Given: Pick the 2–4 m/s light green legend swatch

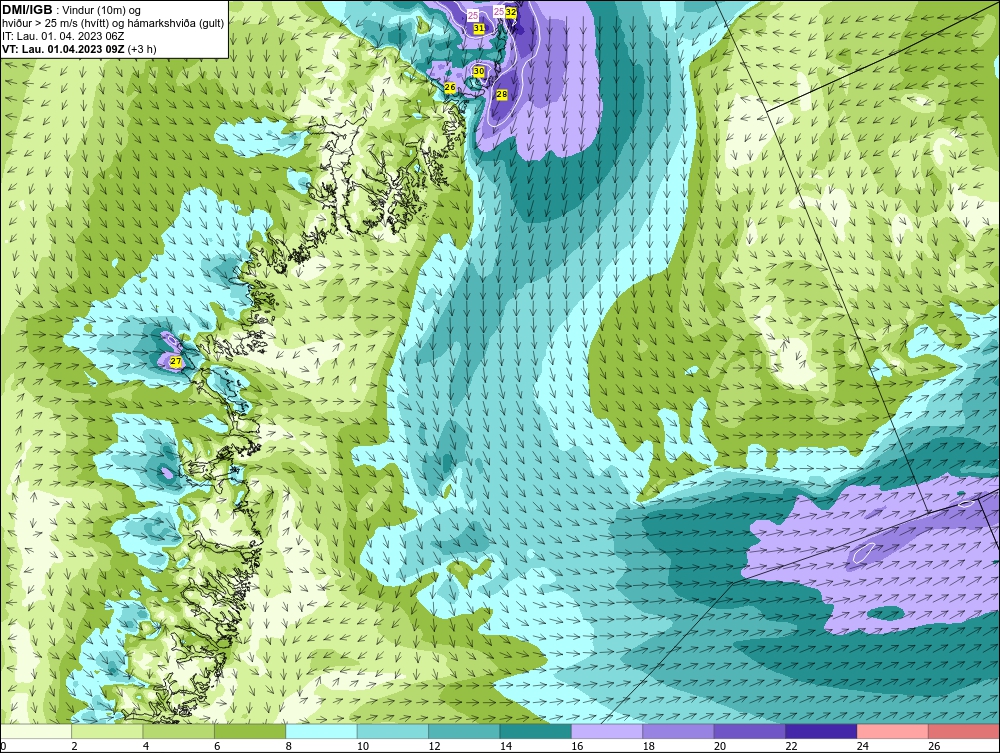Looking at the screenshot, I should click(107, 731).
